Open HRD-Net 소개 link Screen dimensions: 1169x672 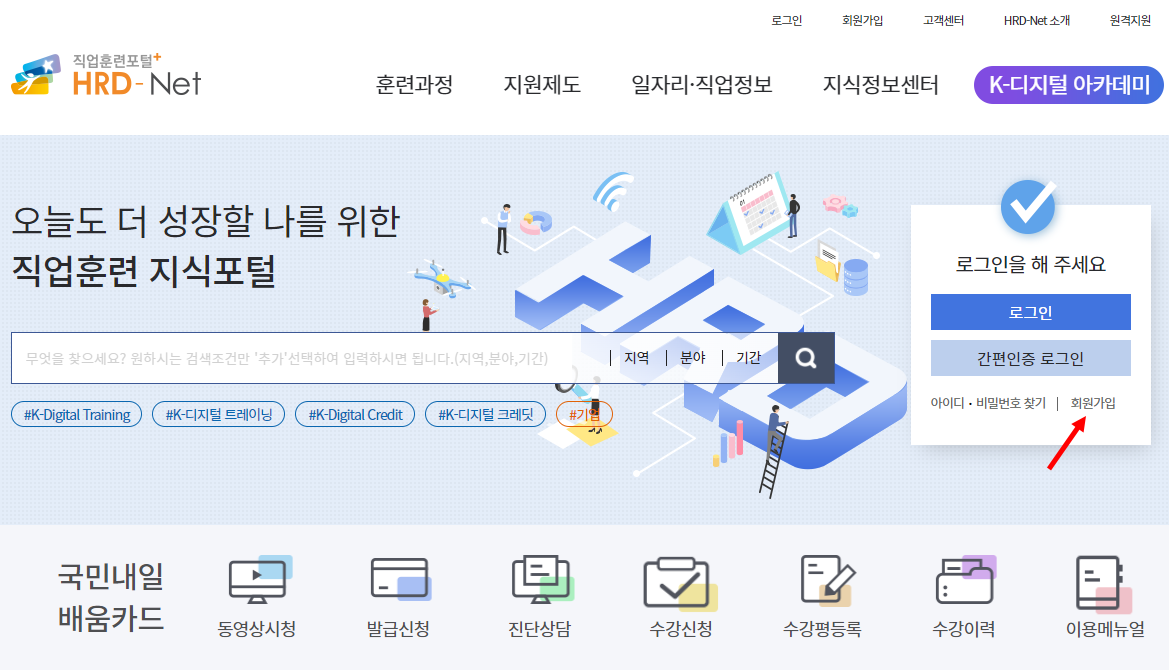coord(1036,21)
